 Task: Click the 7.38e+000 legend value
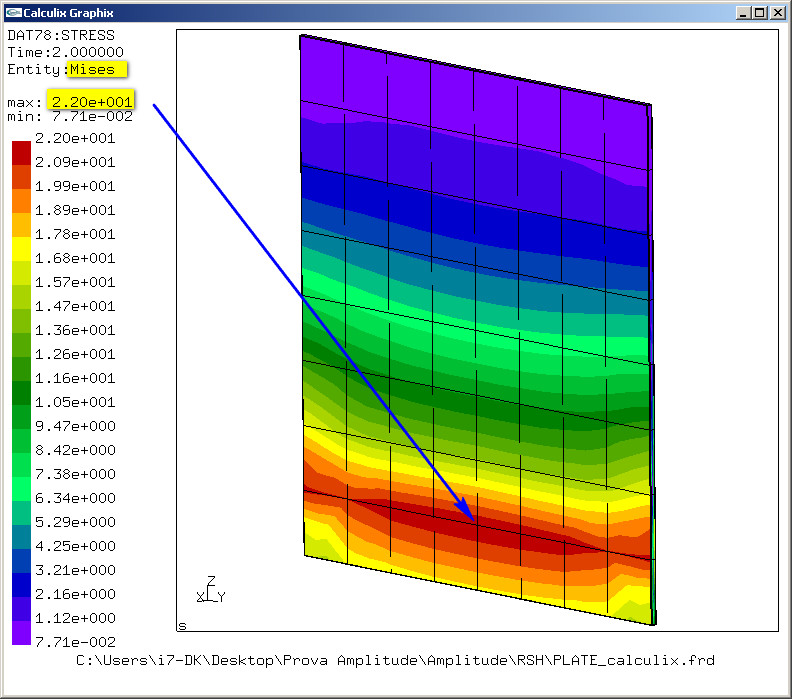click(75, 474)
